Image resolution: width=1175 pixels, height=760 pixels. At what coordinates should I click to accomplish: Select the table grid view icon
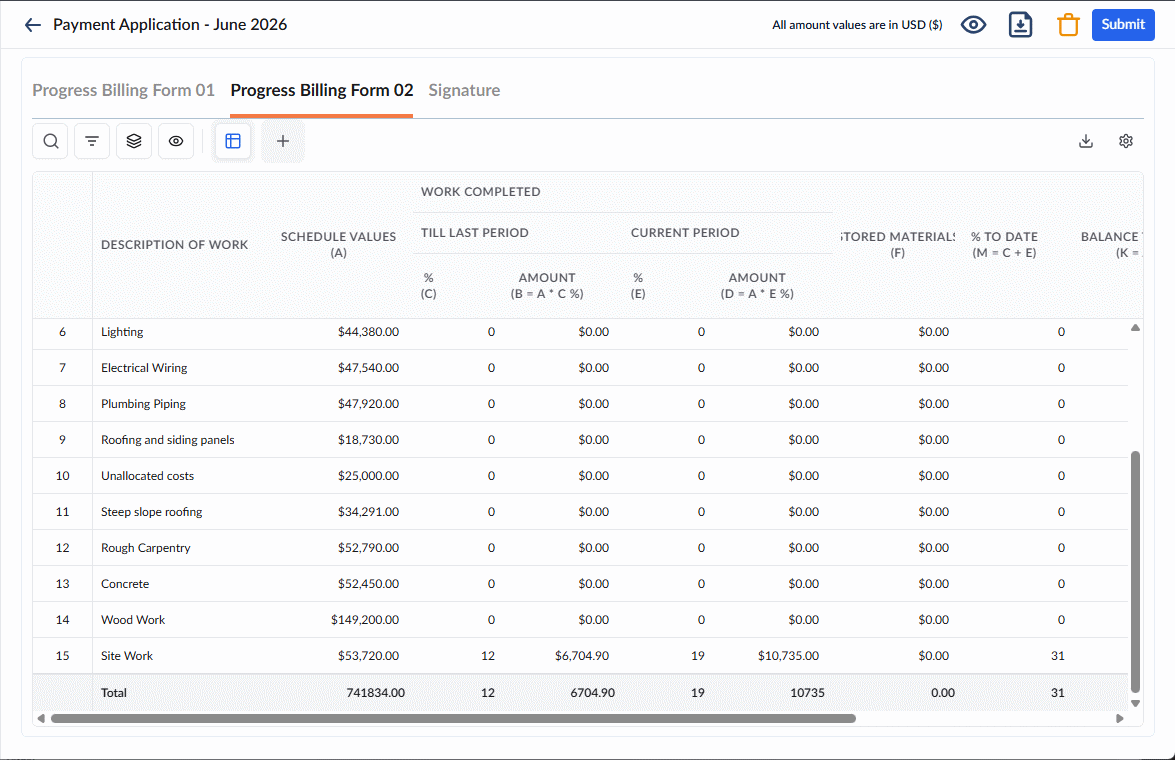233,141
